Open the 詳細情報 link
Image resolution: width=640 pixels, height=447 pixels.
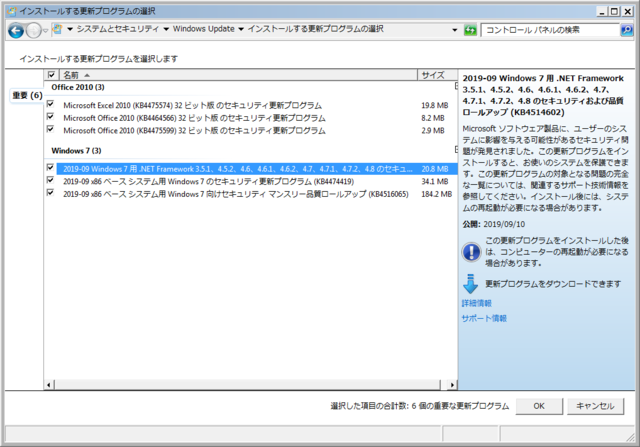pyautogui.click(x=476, y=303)
